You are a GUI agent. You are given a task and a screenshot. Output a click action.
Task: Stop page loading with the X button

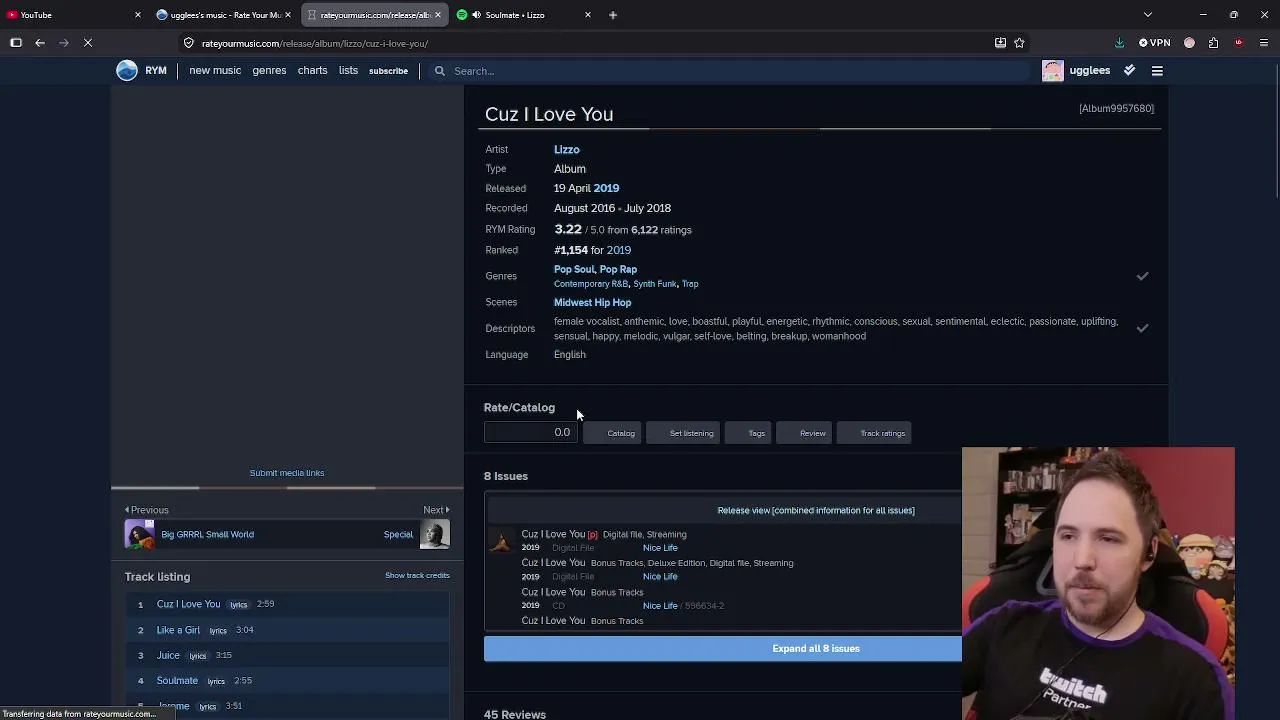88,43
